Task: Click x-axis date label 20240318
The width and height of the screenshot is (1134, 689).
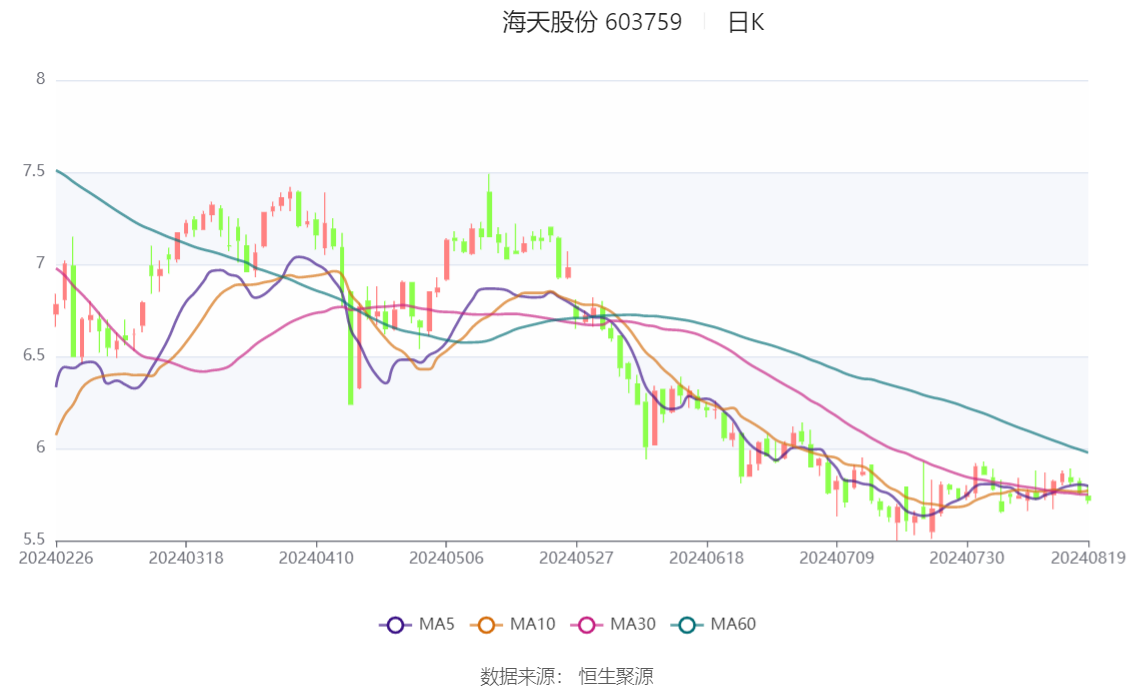Action: 186,558
